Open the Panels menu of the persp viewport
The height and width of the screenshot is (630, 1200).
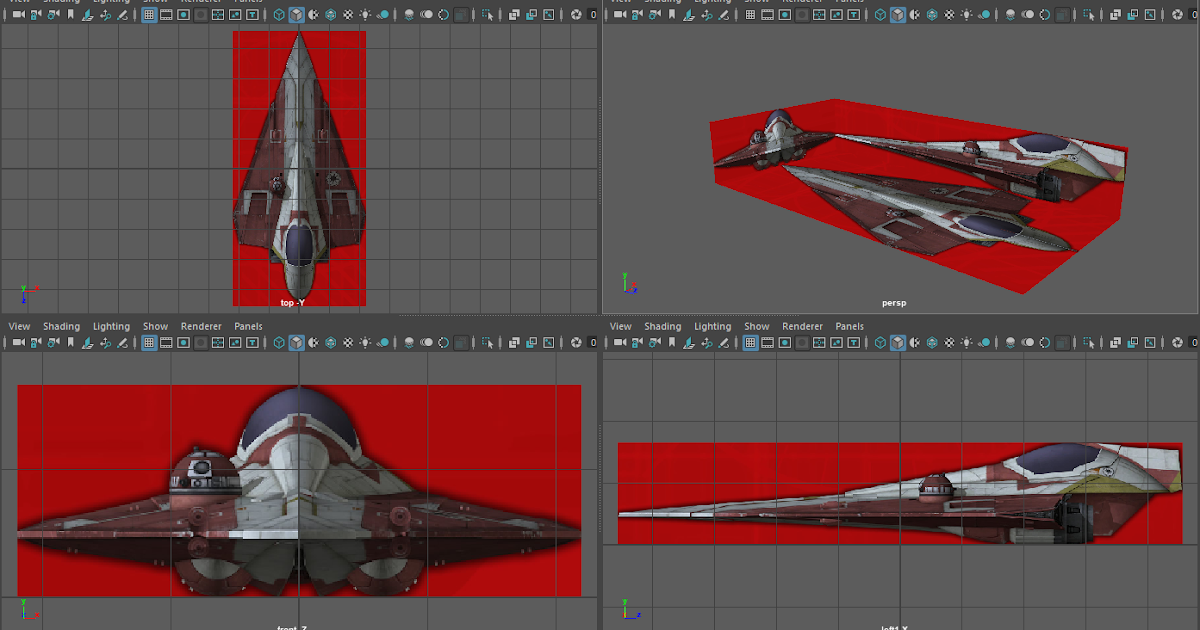848,2
